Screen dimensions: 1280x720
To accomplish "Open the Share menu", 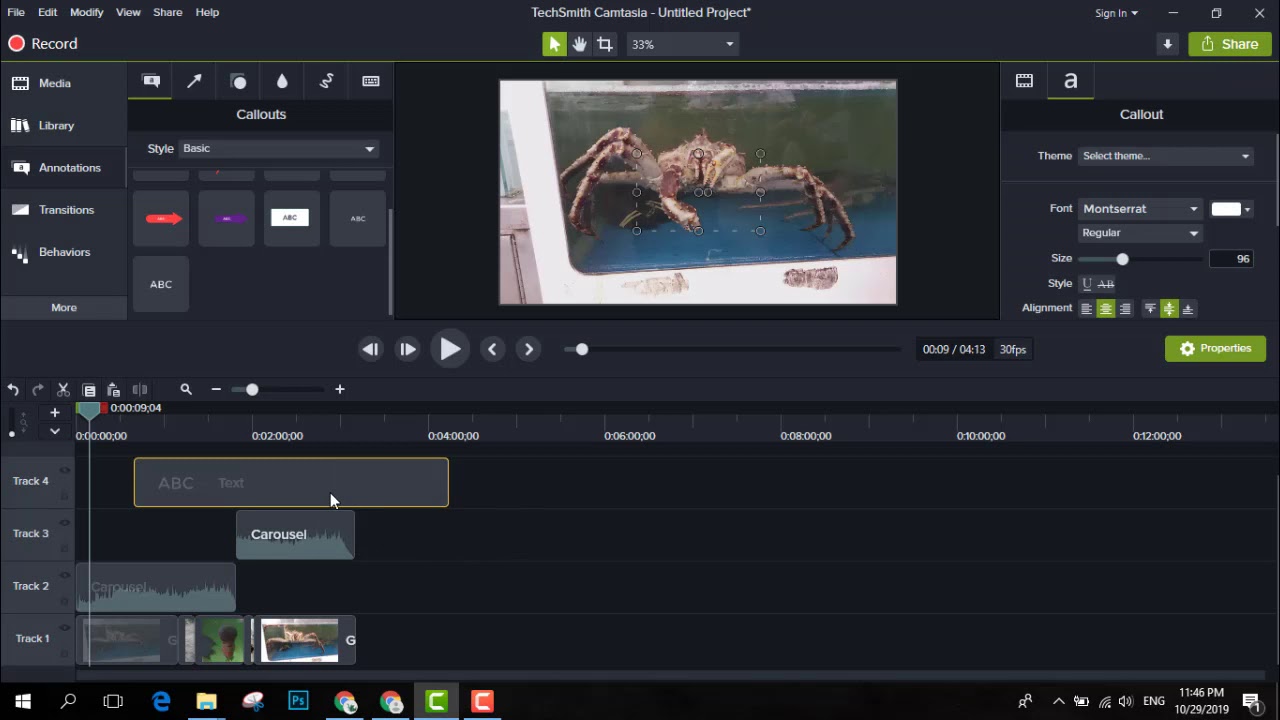I will tap(168, 12).
